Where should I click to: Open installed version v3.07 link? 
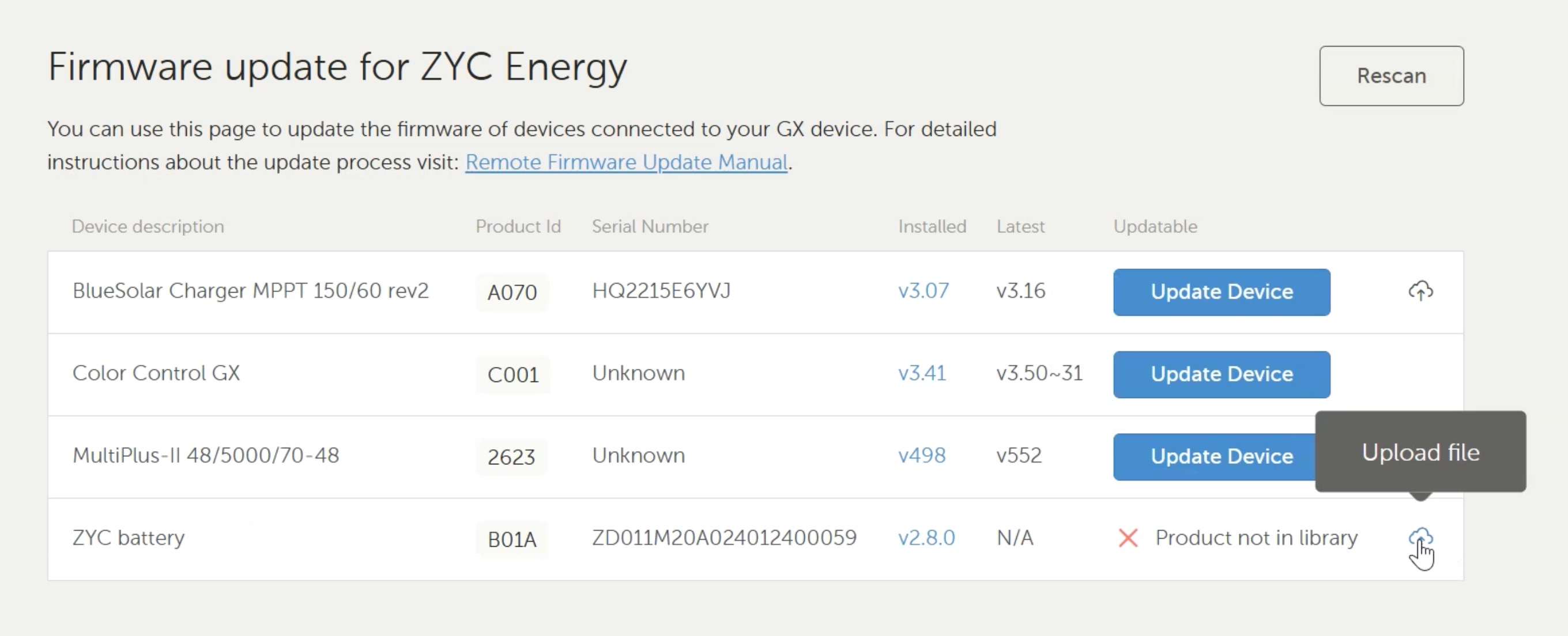(923, 291)
